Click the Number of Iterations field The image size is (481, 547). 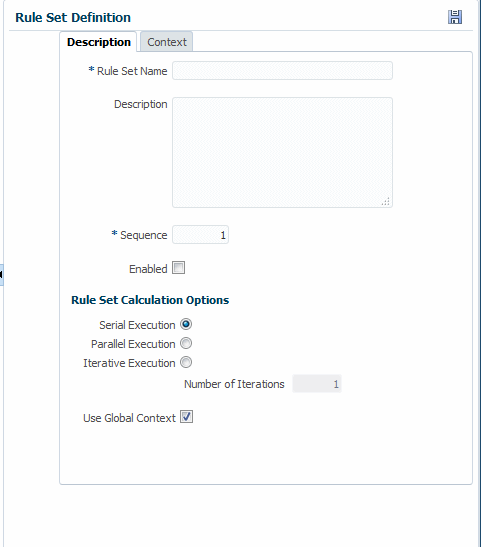[x=317, y=384]
